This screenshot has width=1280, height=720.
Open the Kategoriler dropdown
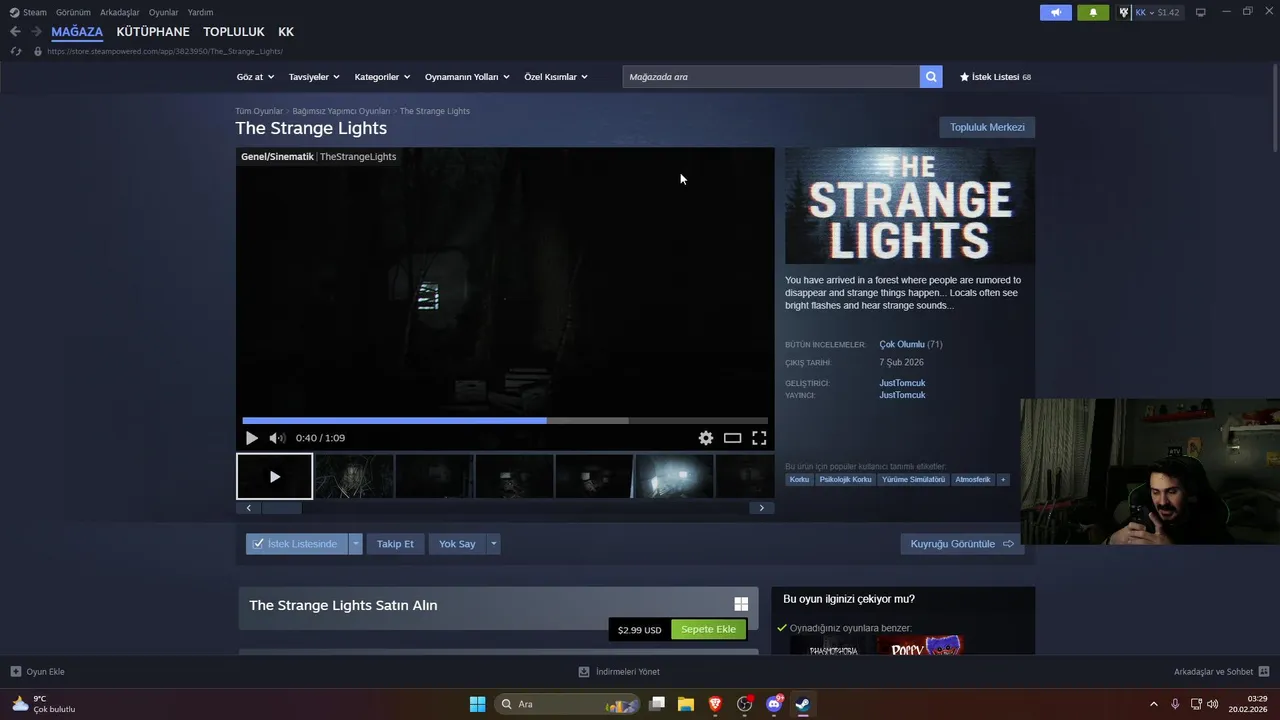coord(382,77)
